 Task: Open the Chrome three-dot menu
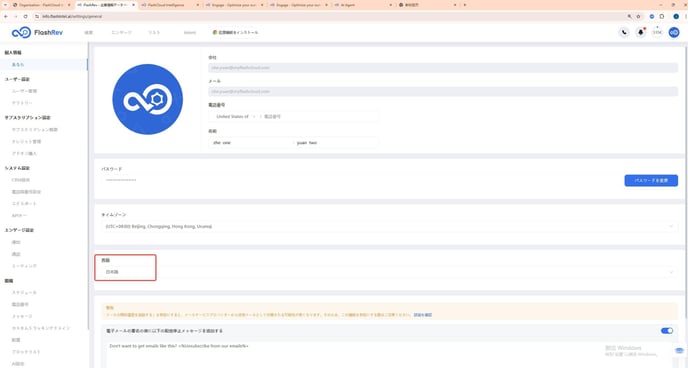click(685, 16)
